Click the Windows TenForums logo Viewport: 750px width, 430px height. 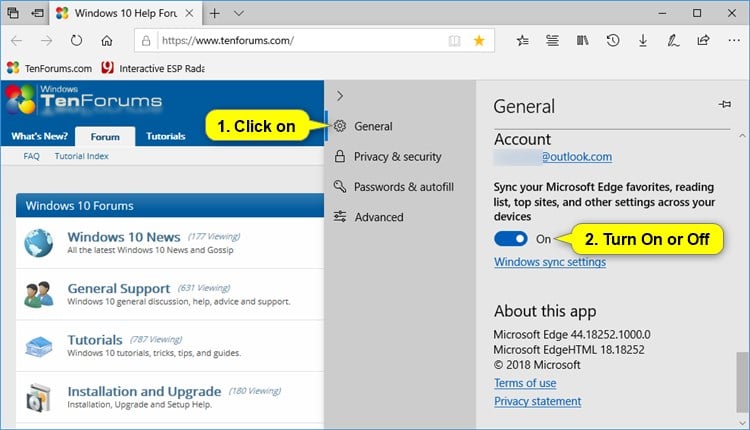click(x=84, y=100)
